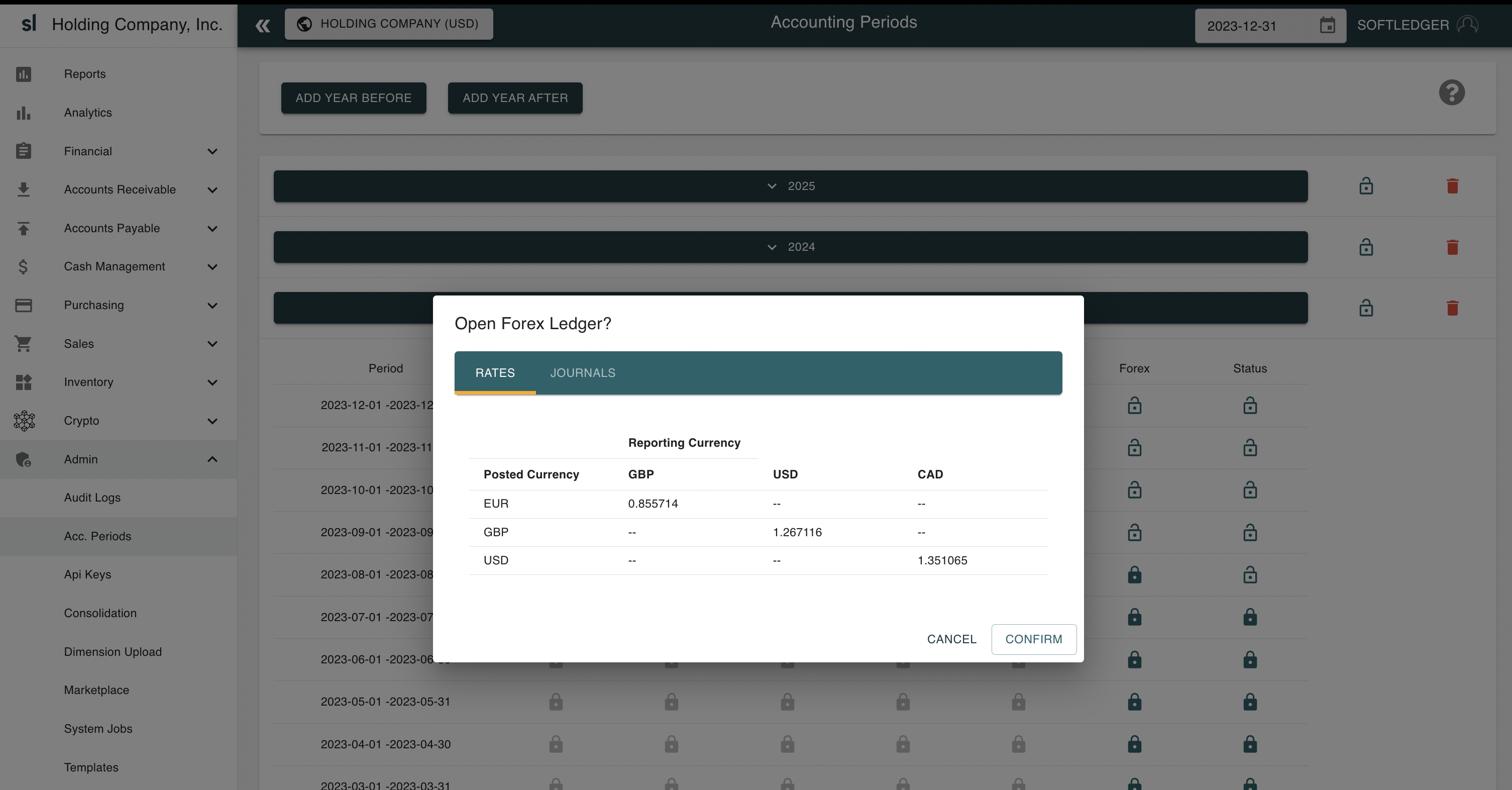Open Api Keys menu item
This screenshot has height=790, width=1512.
tap(87, 575)
